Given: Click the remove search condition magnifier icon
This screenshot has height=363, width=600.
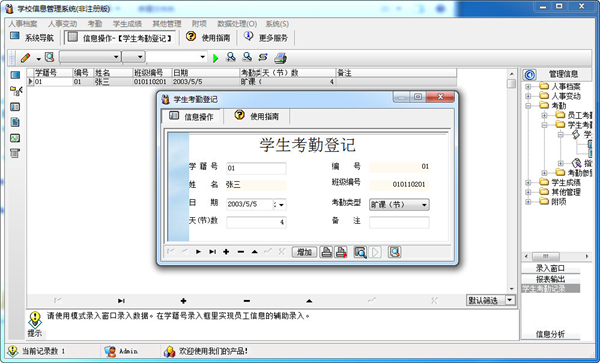Looking at the screenshot, I should [x=247, y=57].
